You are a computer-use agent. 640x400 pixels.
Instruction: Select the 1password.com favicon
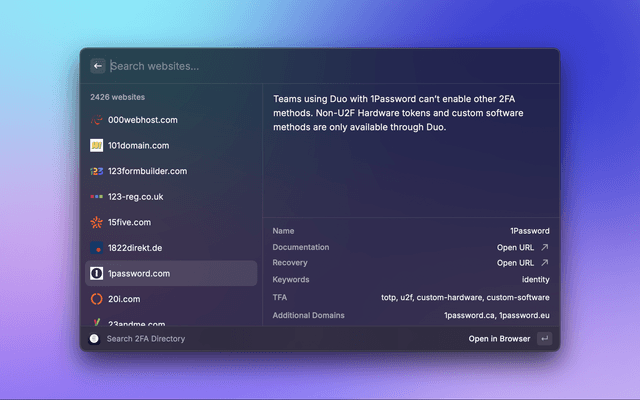96,273
